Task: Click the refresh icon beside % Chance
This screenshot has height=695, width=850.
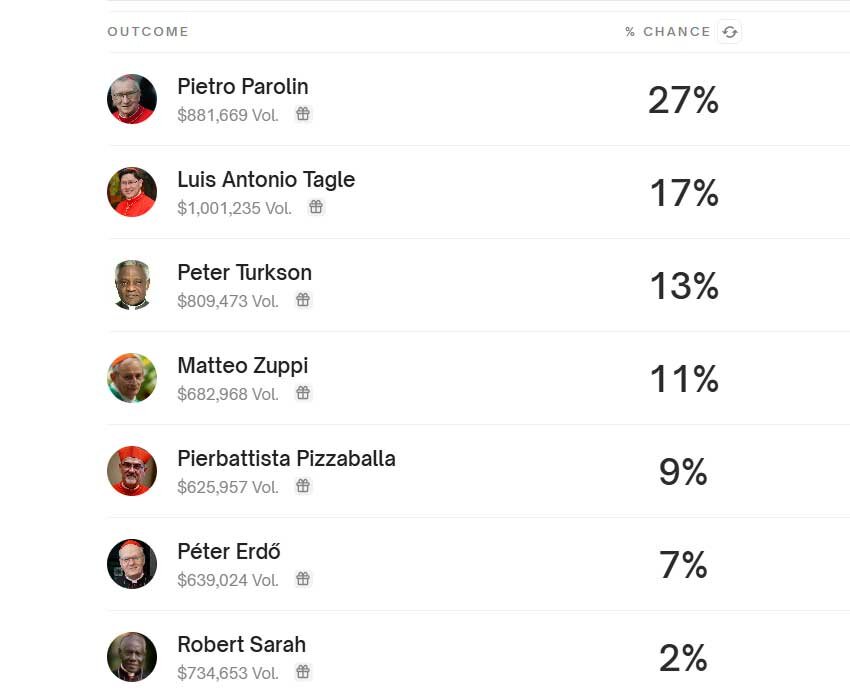Action: click(730, 32)
